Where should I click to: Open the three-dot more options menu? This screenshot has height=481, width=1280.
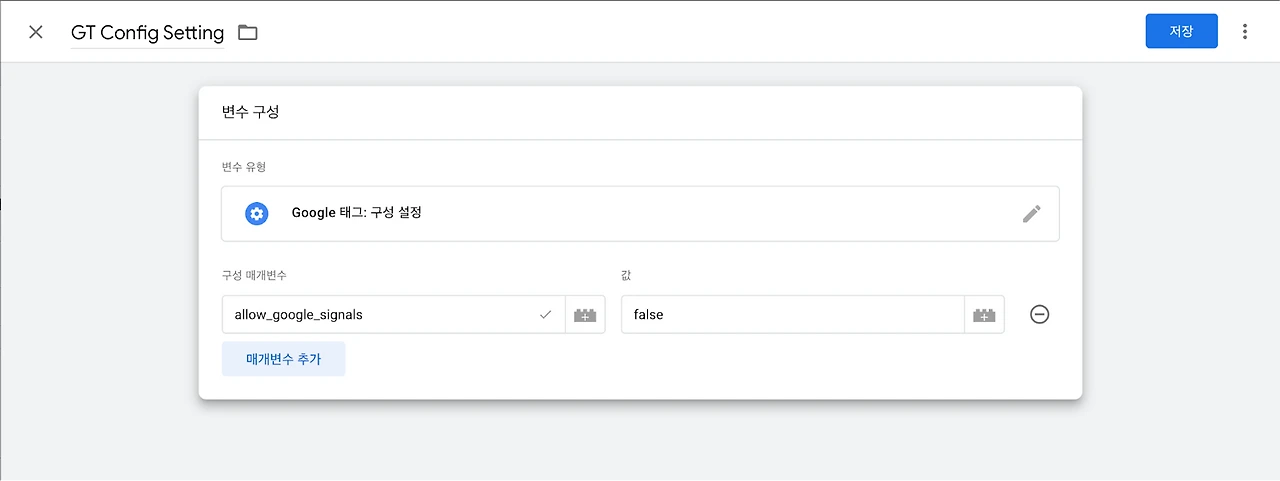(x=1245, y=32)
